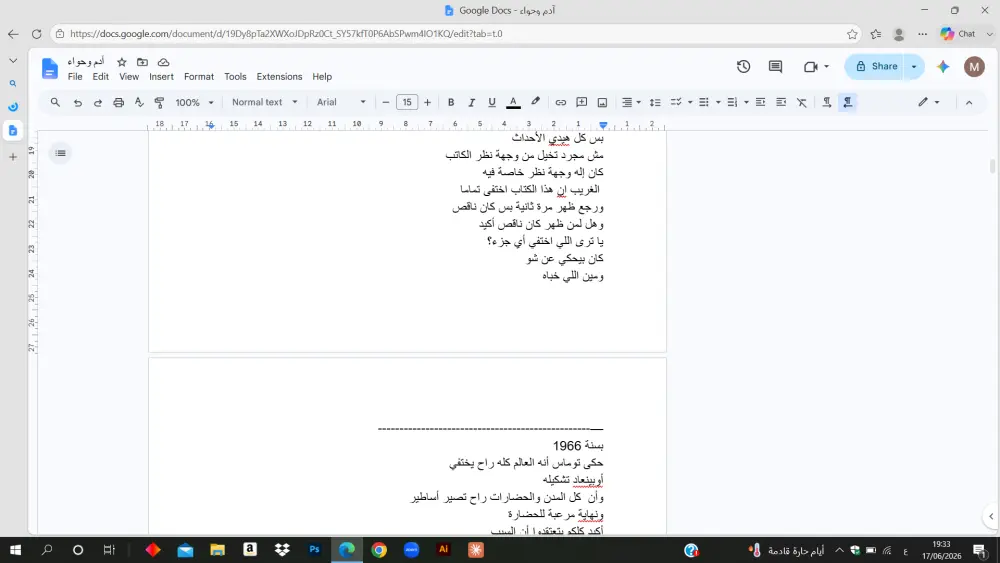Toggle bold formatting

[x=451, y=102]
